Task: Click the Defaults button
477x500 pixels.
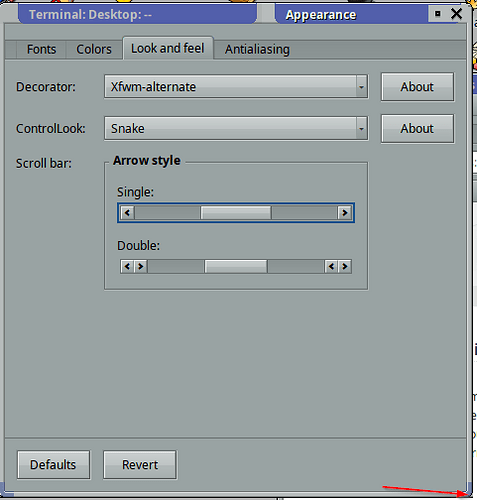Action: click(53, 465)
